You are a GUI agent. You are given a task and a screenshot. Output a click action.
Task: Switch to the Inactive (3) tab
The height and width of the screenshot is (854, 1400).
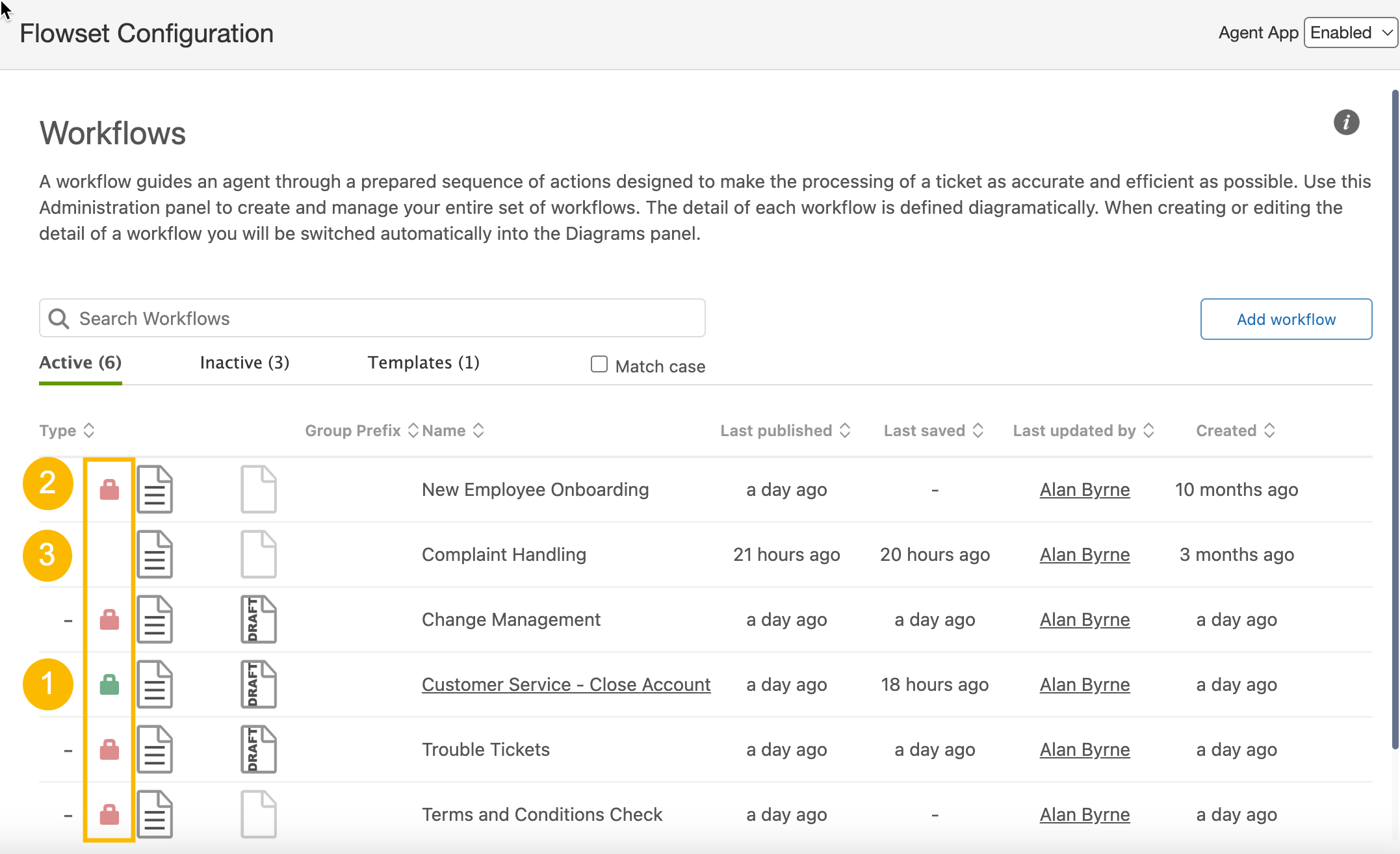[244, 363]
